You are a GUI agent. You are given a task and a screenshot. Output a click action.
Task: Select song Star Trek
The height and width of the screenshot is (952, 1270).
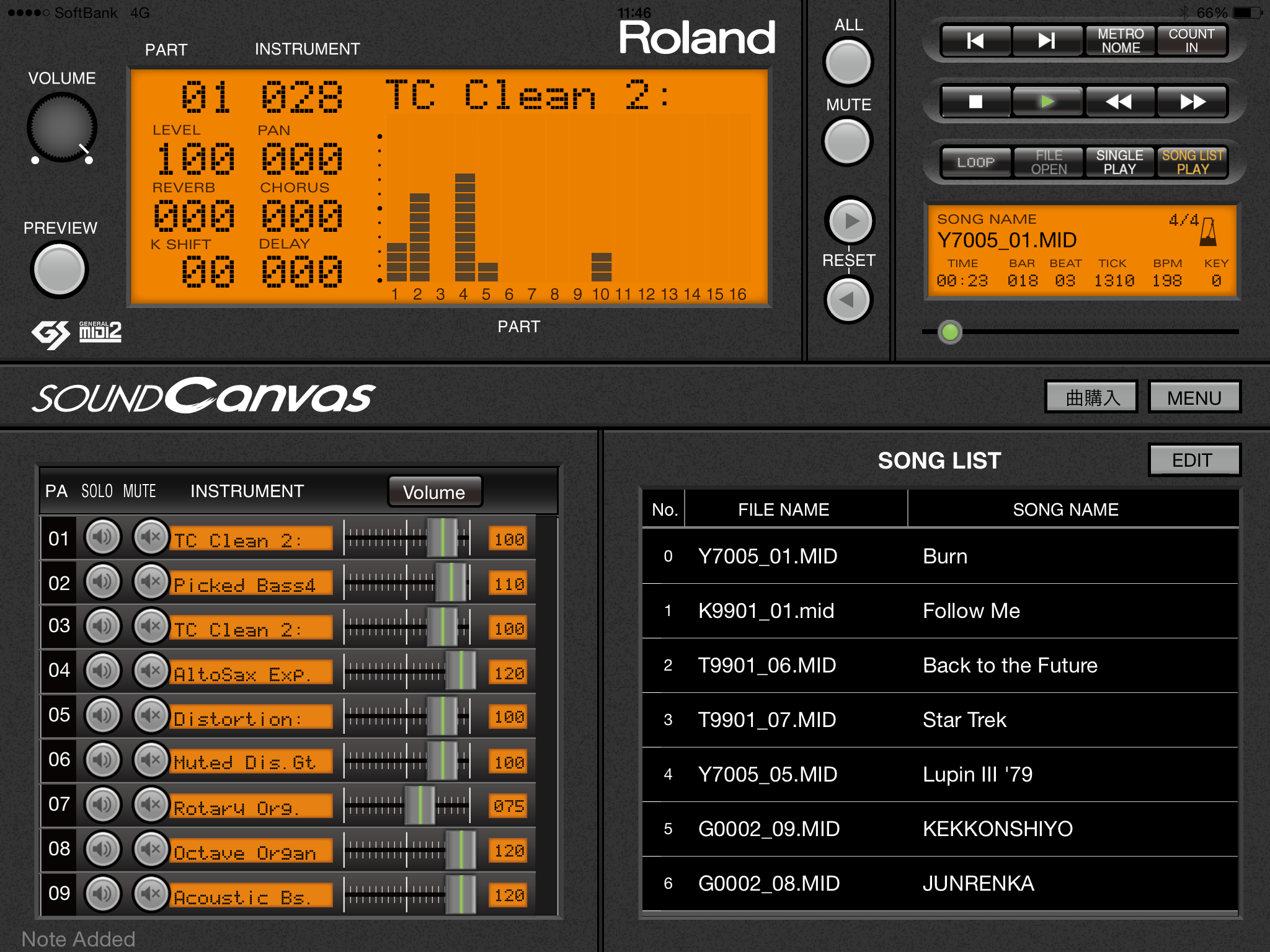(x=940, y=720)
